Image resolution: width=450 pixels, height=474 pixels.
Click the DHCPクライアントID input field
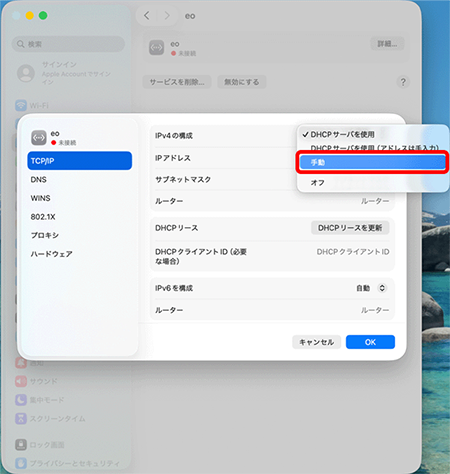[353, 252]
